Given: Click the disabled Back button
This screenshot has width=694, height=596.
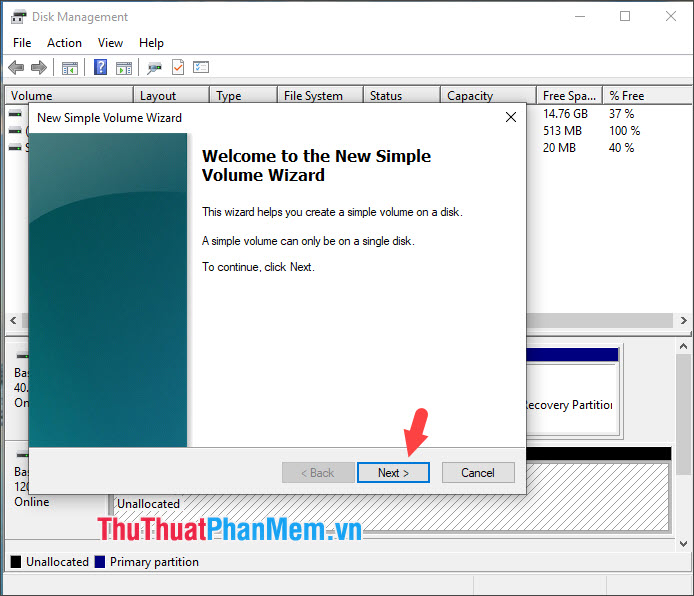Looking at the screenshot, I should coord(318,473).
